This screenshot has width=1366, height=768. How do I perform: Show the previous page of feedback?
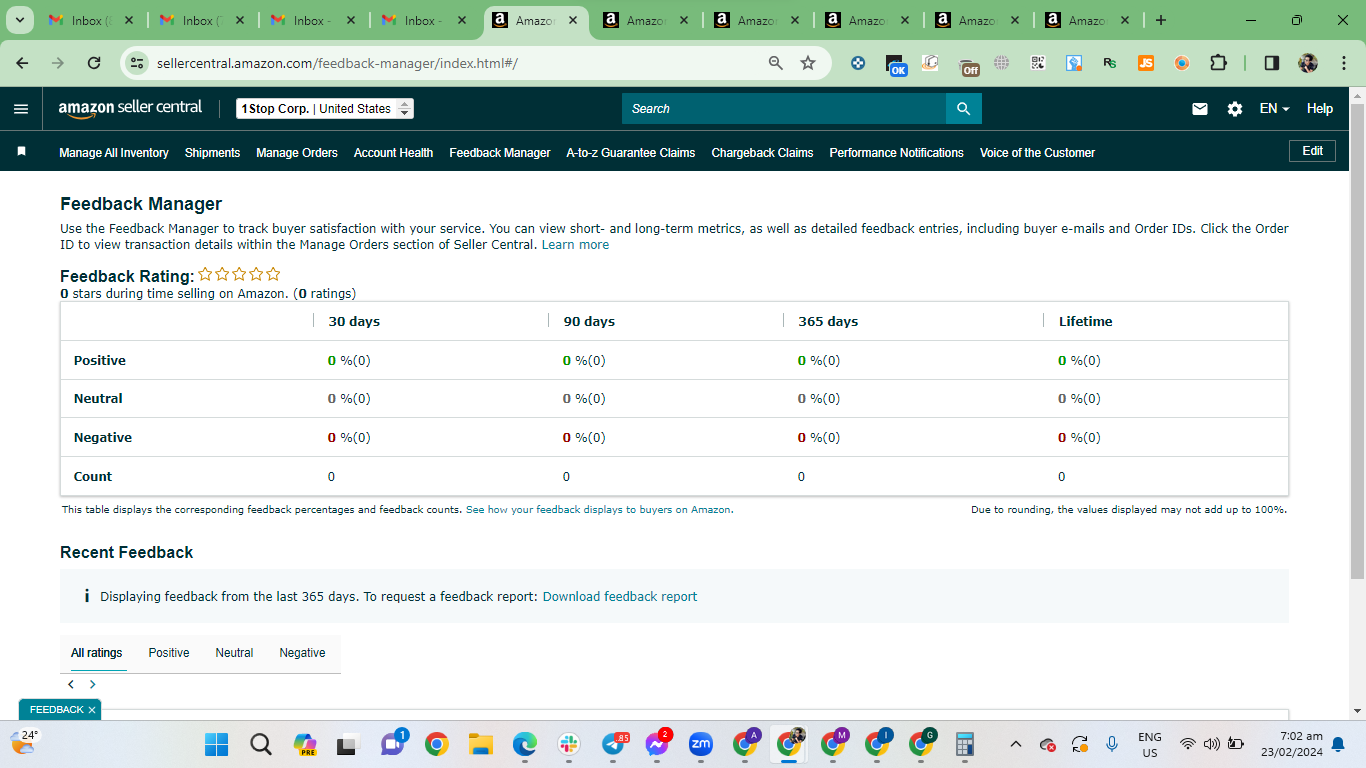[71, 685]
